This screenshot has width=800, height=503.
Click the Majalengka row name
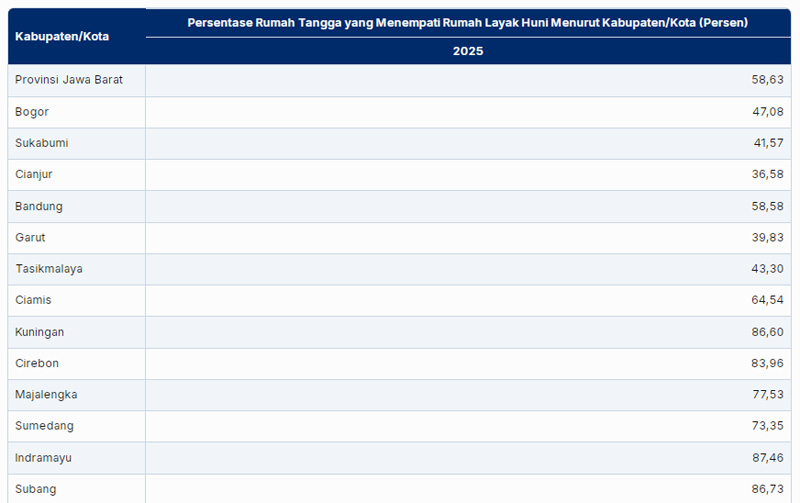click(x=46, y=395)
